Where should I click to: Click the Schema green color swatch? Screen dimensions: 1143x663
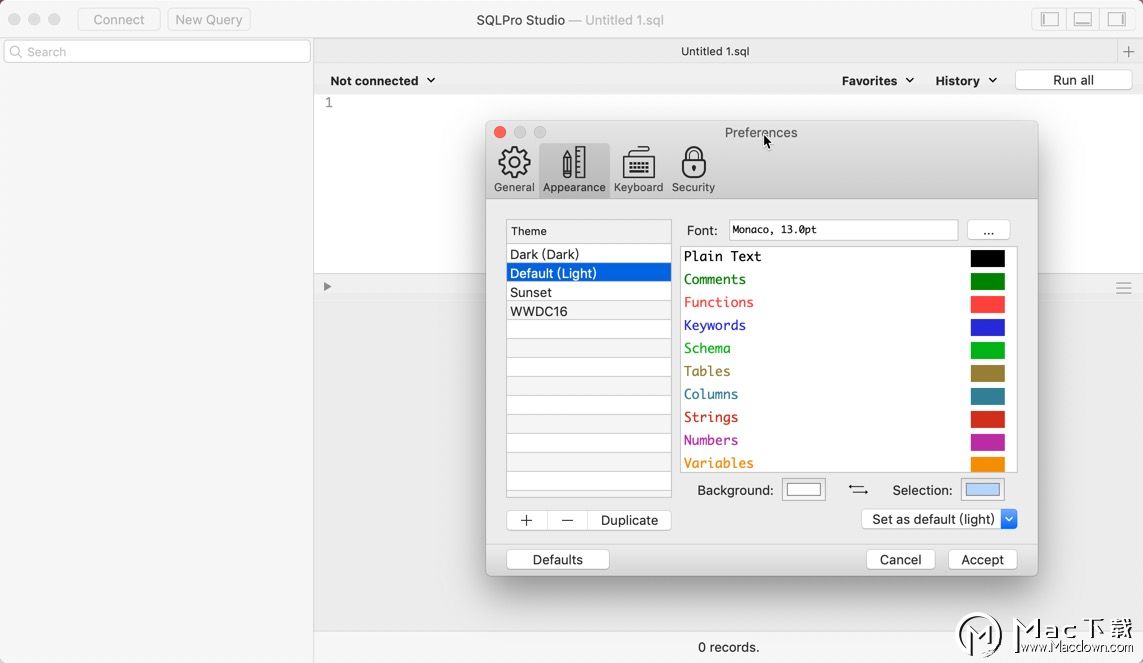pyautogui.click(x=987, y=350)
